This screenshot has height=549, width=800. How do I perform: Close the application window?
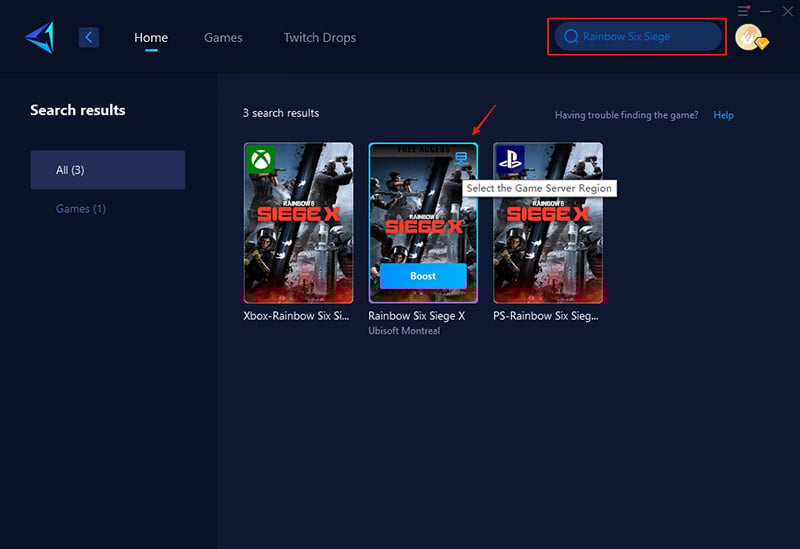tap(788, 11)
